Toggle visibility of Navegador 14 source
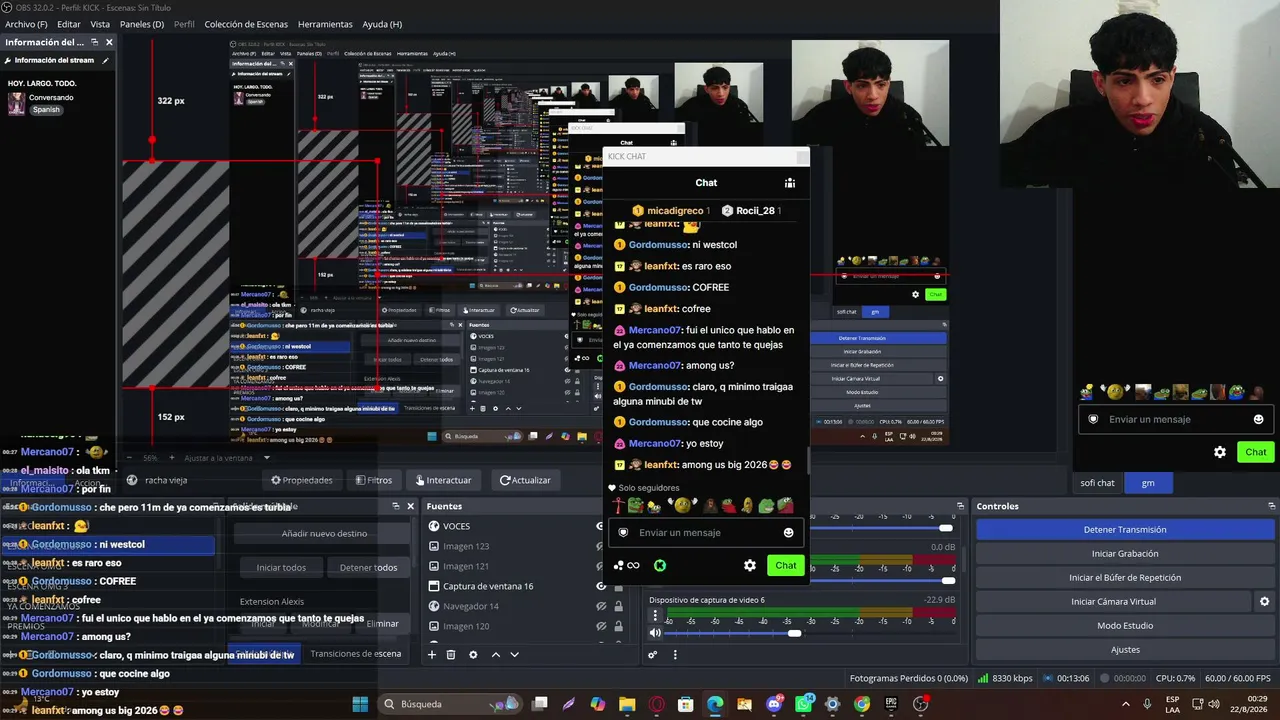This screenshot has width=1280, height=720. pyautogui.click(x=601, y=606)
